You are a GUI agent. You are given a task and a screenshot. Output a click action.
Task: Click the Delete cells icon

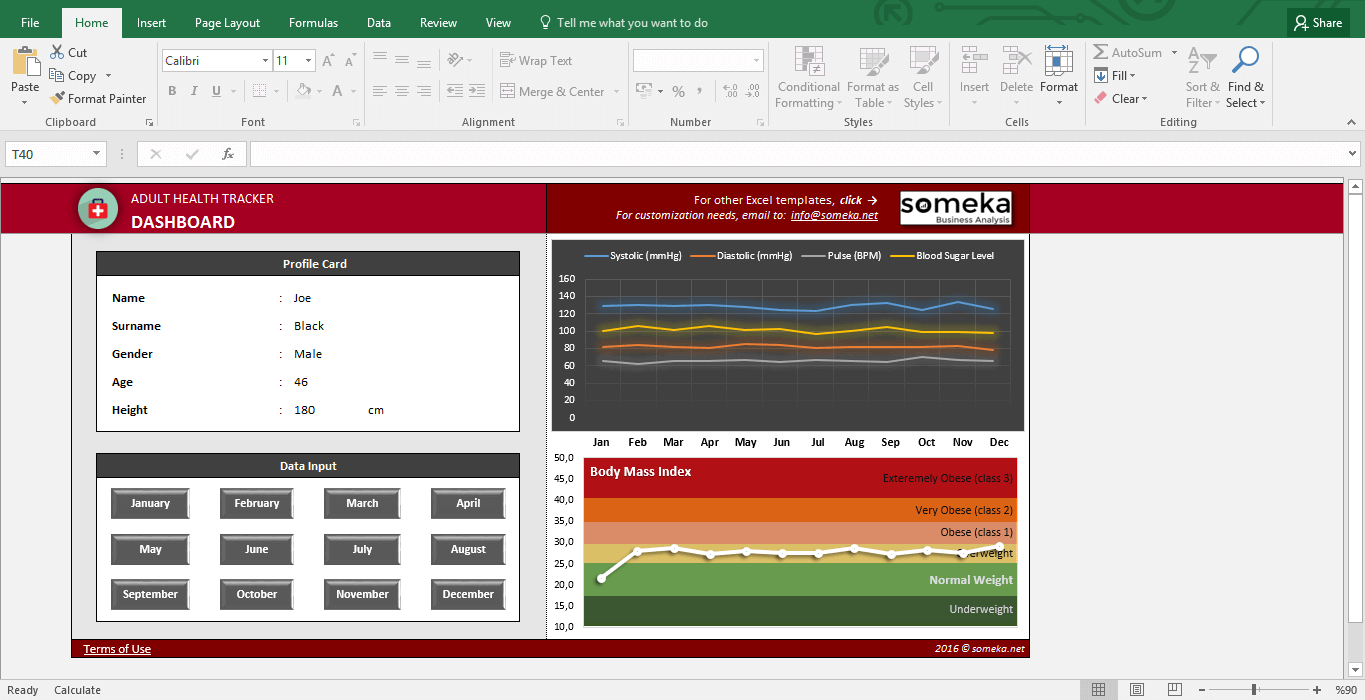click(x=1016, y=62)
